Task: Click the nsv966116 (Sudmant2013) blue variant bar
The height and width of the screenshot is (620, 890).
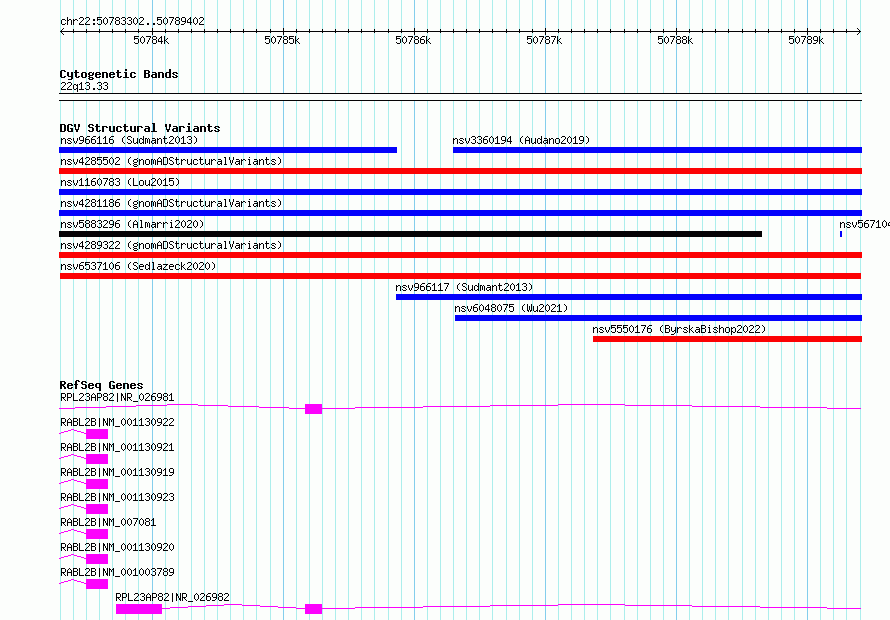Action: [x=228, y=150]
